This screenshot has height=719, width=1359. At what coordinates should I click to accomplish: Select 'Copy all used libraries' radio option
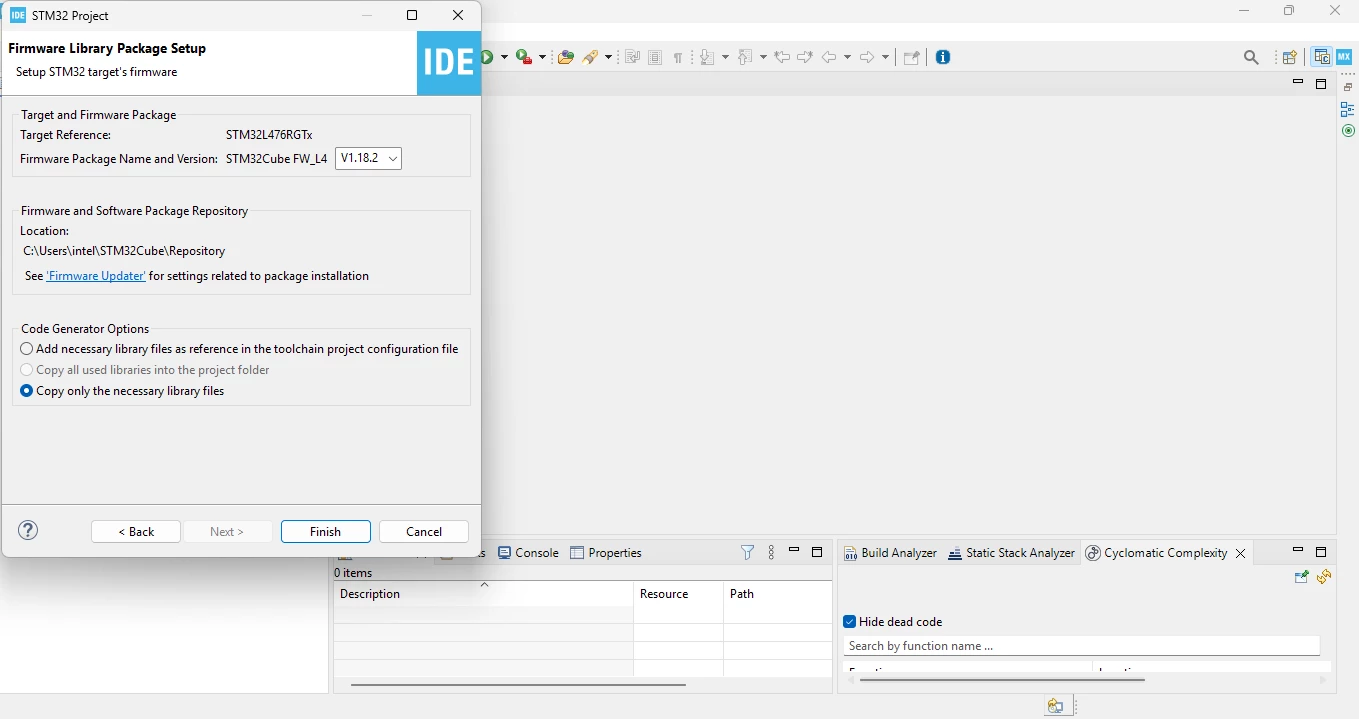click(145, 370)
